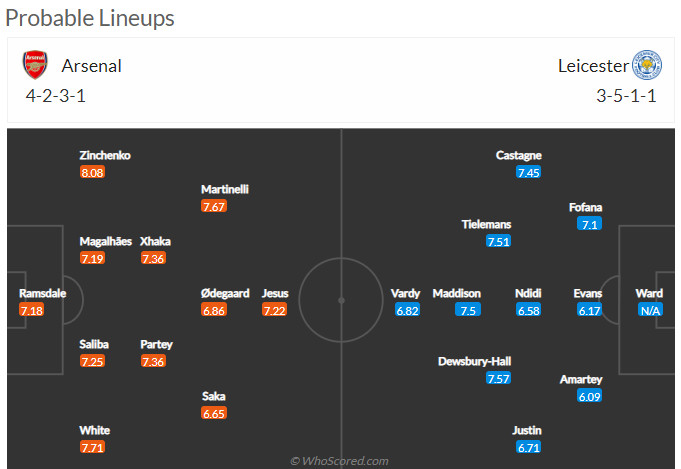The image size is (681, 469).
Task: Open the Leicester team name link
Action: [593, 66]
